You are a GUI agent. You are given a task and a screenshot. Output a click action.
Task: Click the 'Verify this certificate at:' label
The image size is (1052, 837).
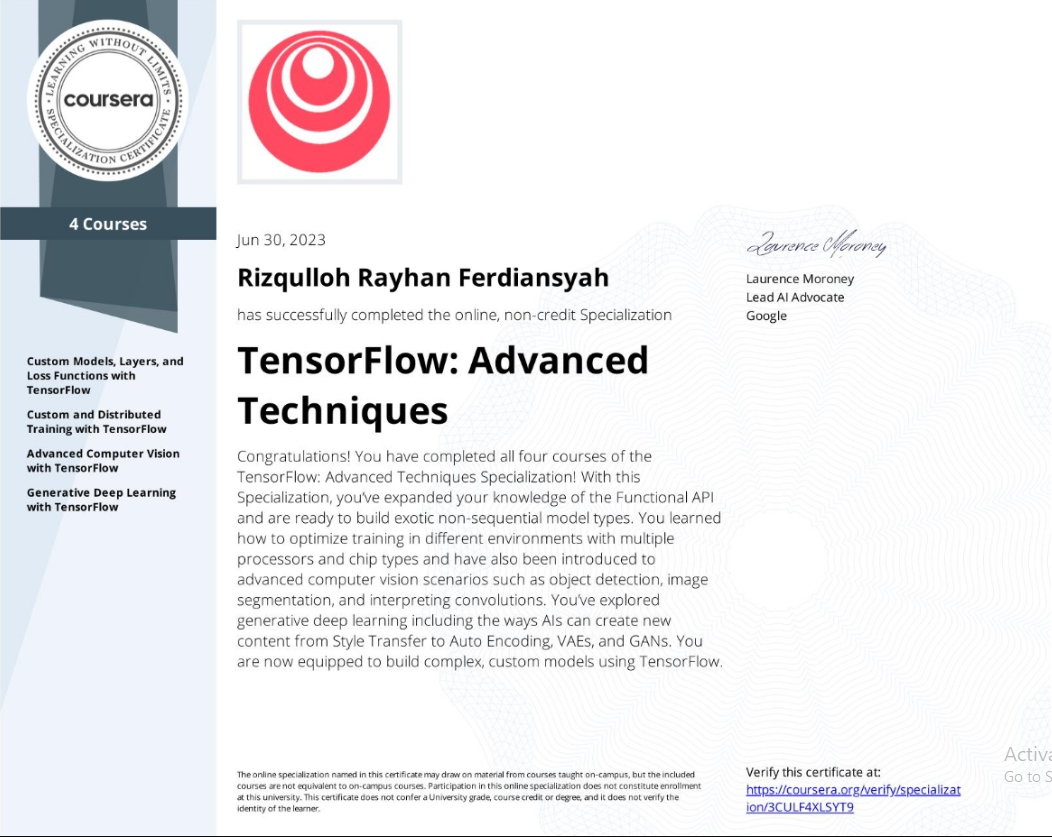coord(813,772)
